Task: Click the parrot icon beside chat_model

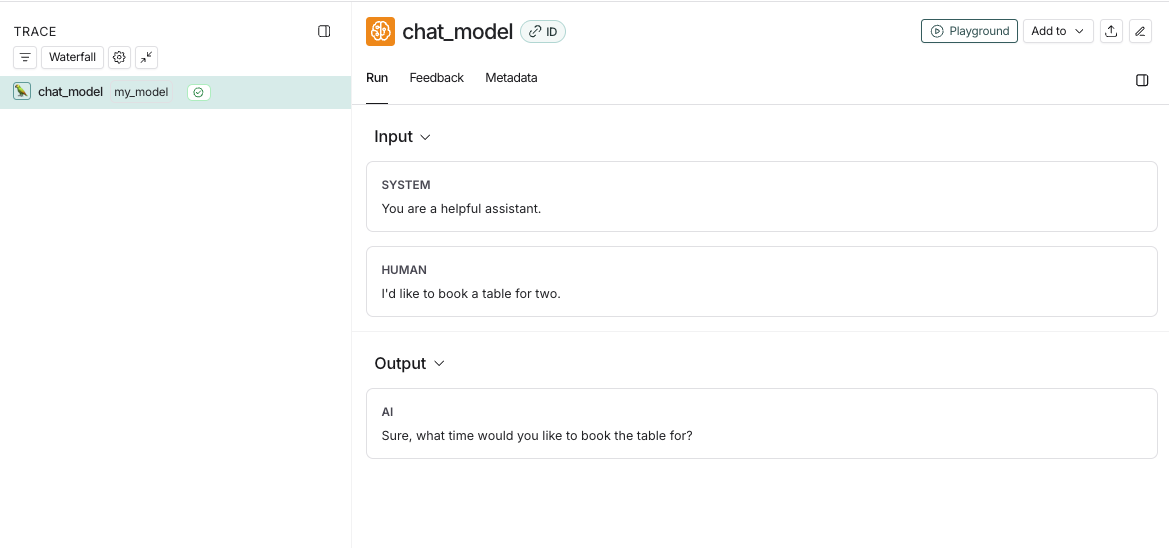Action: (22, 91)
